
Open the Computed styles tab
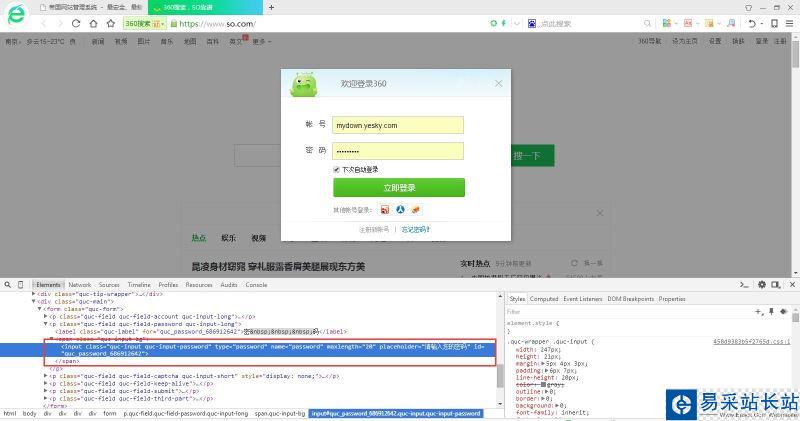[544, 299]
